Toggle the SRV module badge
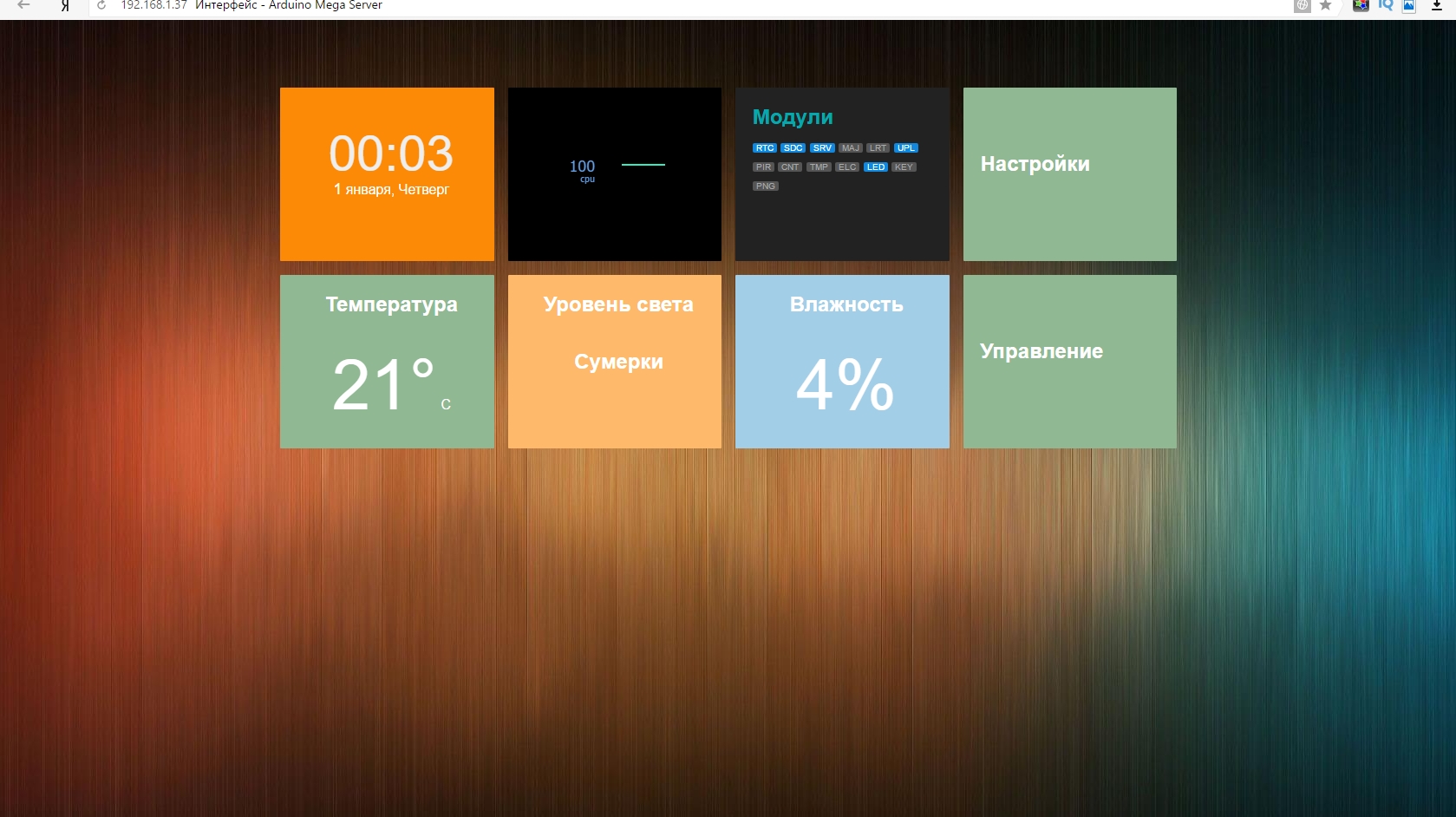This screenshot has width=1456, height=817. pos(822,148)
